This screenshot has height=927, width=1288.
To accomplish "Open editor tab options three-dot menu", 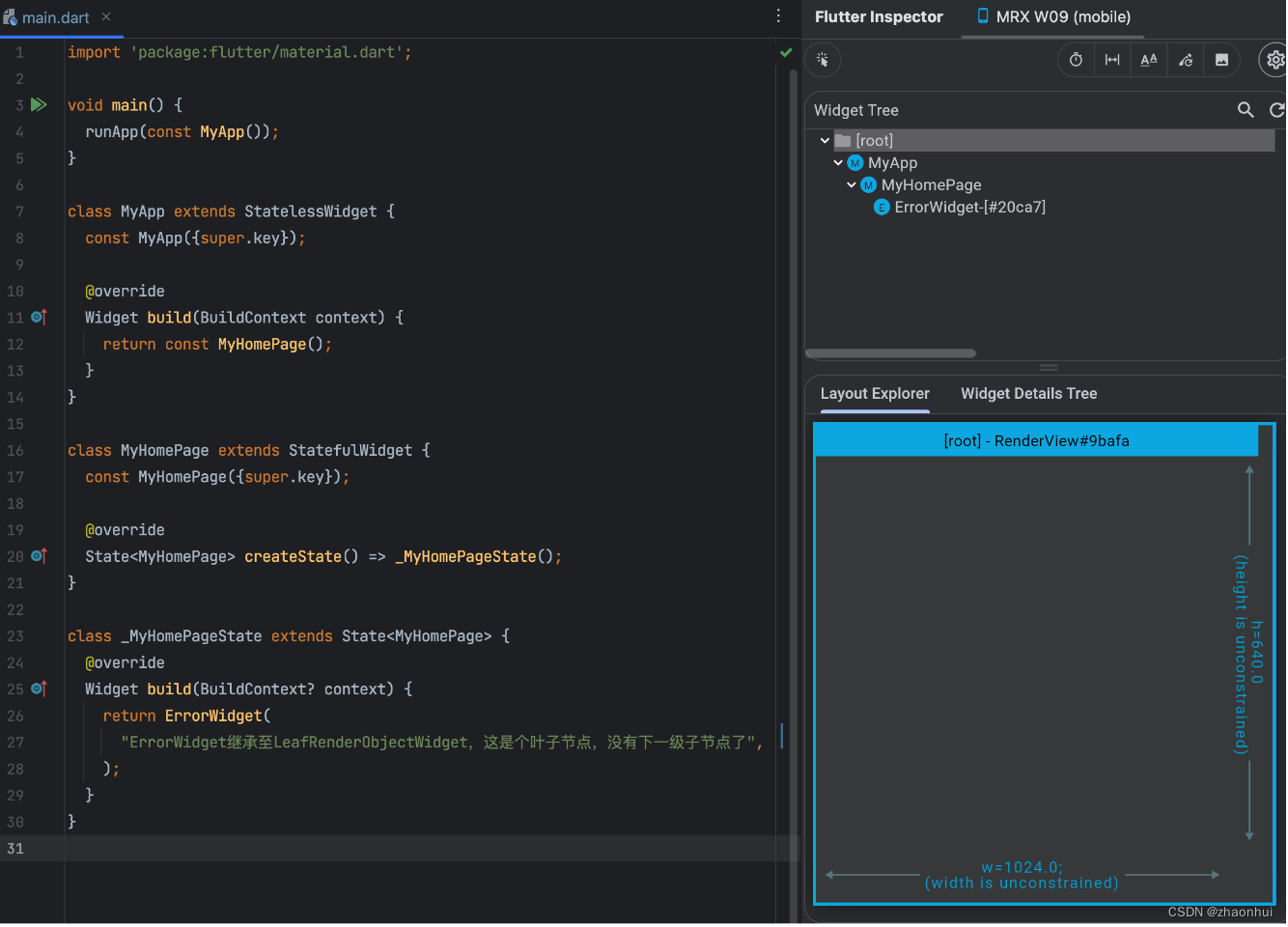I will coord(778,16).
